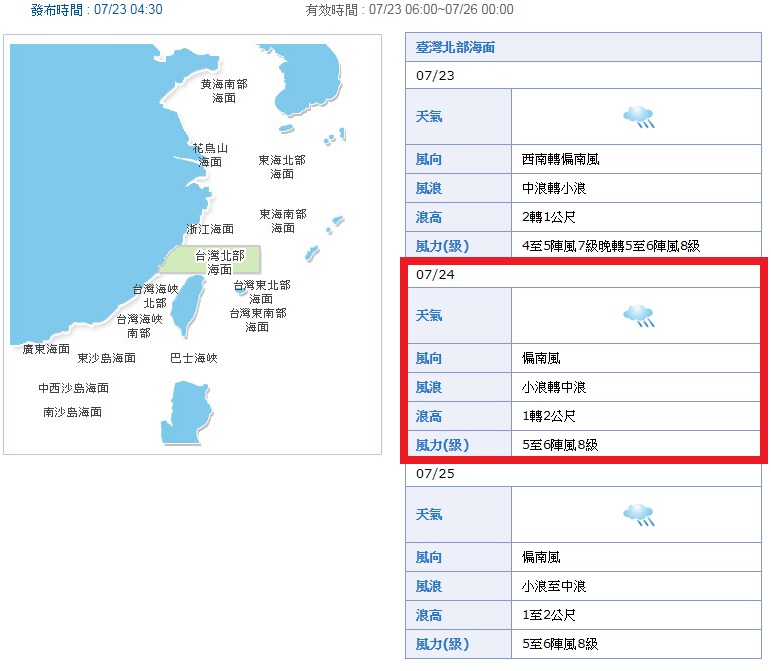Screen dimensions: 771x671
Task: Click 07/24 wind force 5至6陣風8級
Action: click(560, 445)
